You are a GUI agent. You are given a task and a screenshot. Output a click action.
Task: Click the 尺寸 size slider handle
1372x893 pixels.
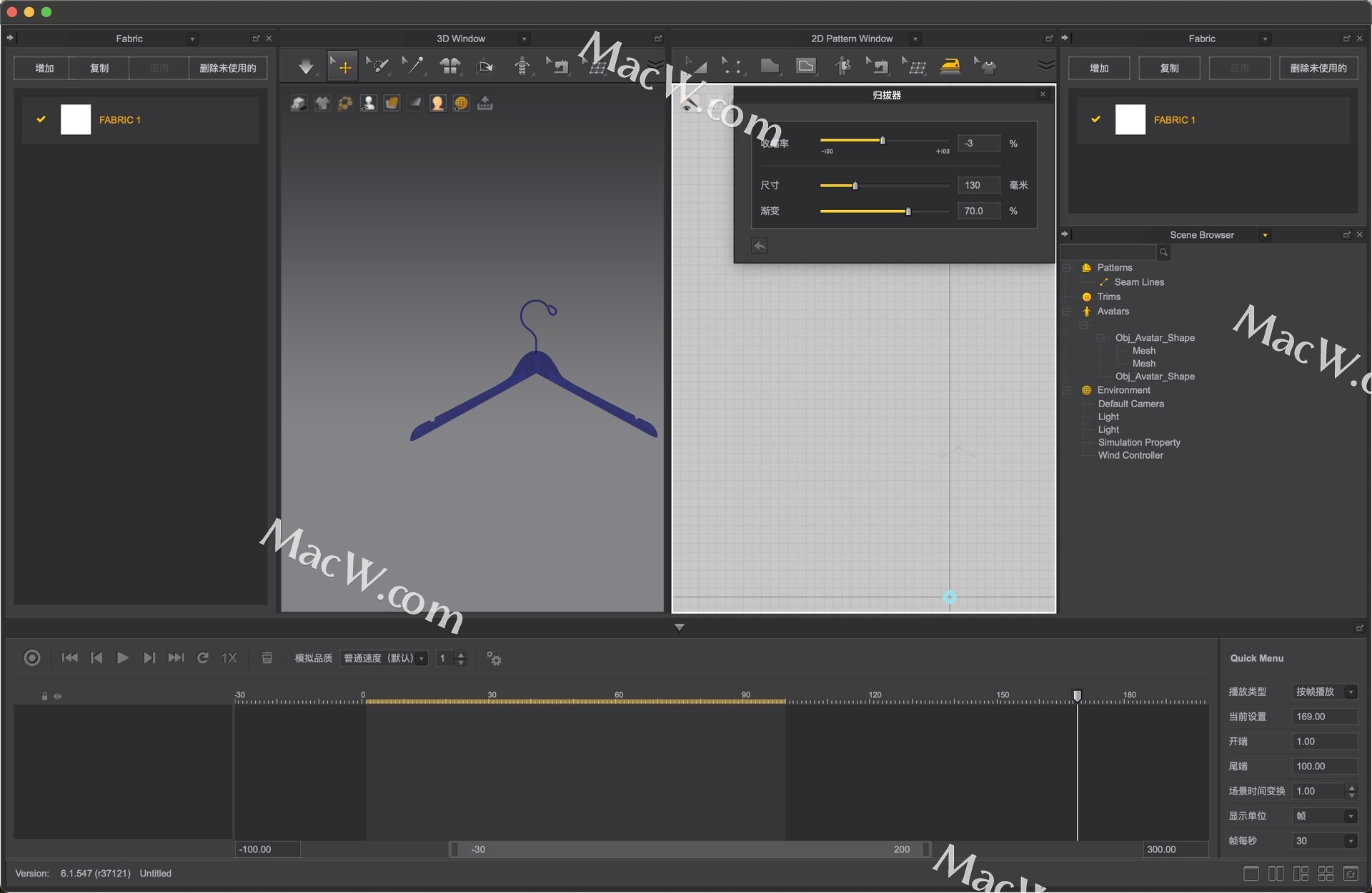855,186
